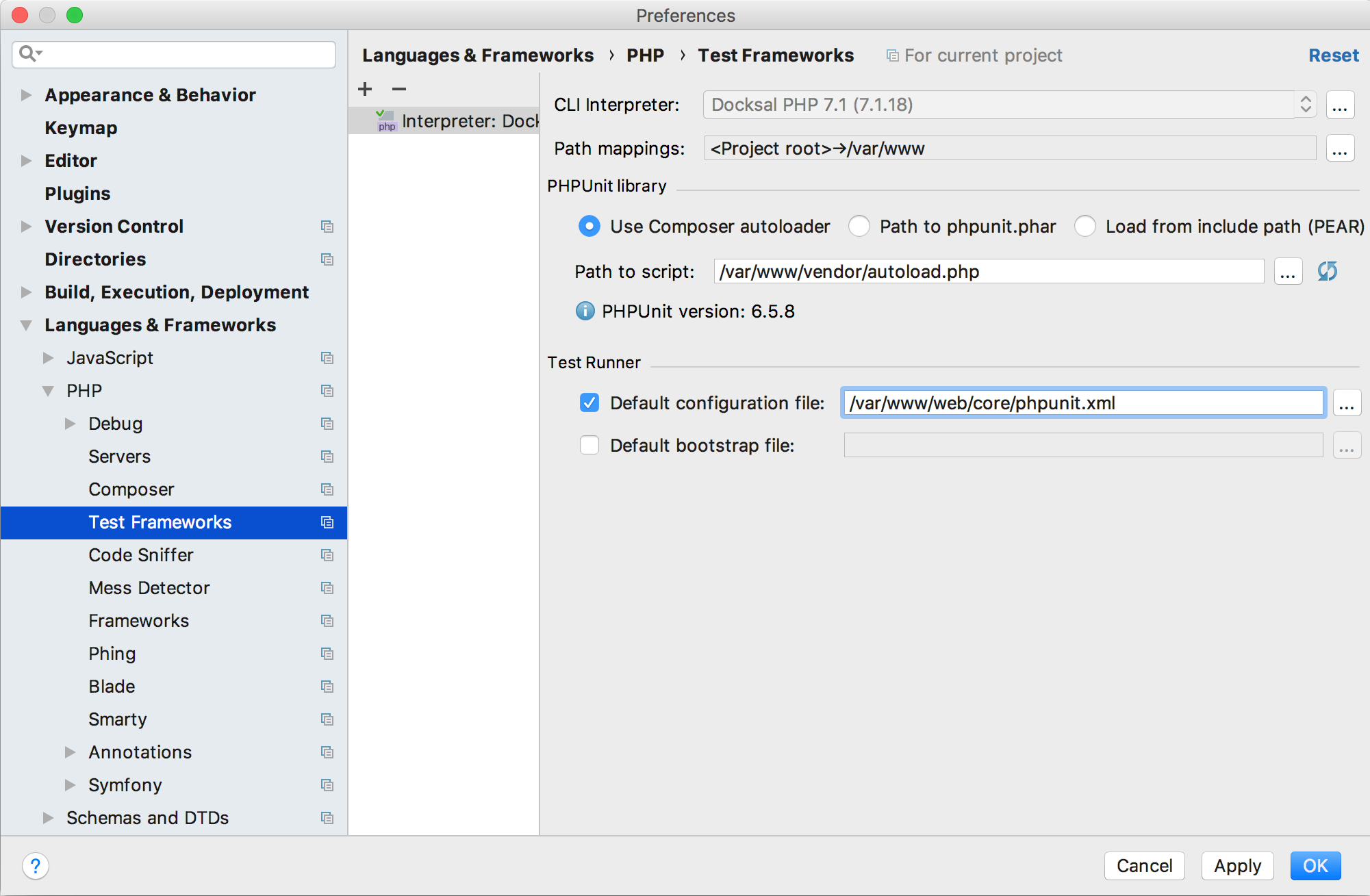
Task: Click the Reset link
Action: point(1333,55)
